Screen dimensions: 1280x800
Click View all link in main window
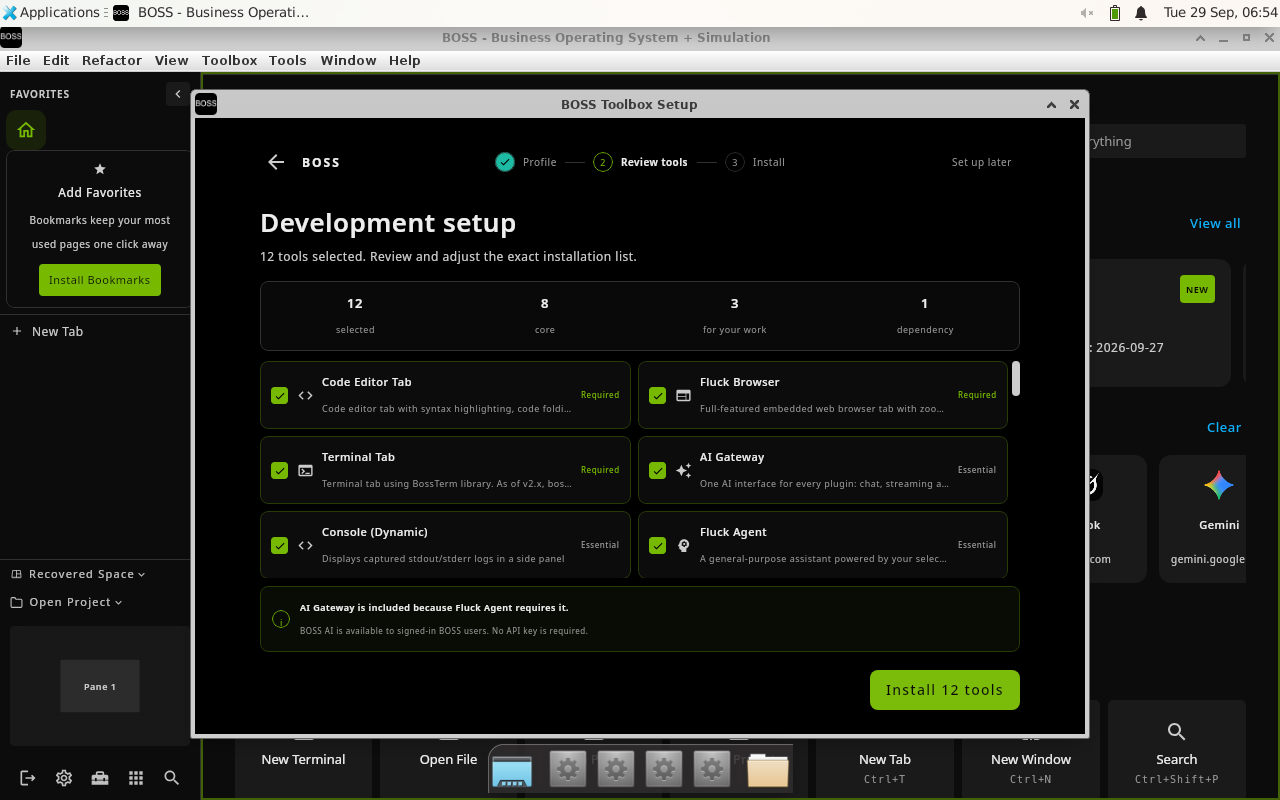tap(1215, 223)
